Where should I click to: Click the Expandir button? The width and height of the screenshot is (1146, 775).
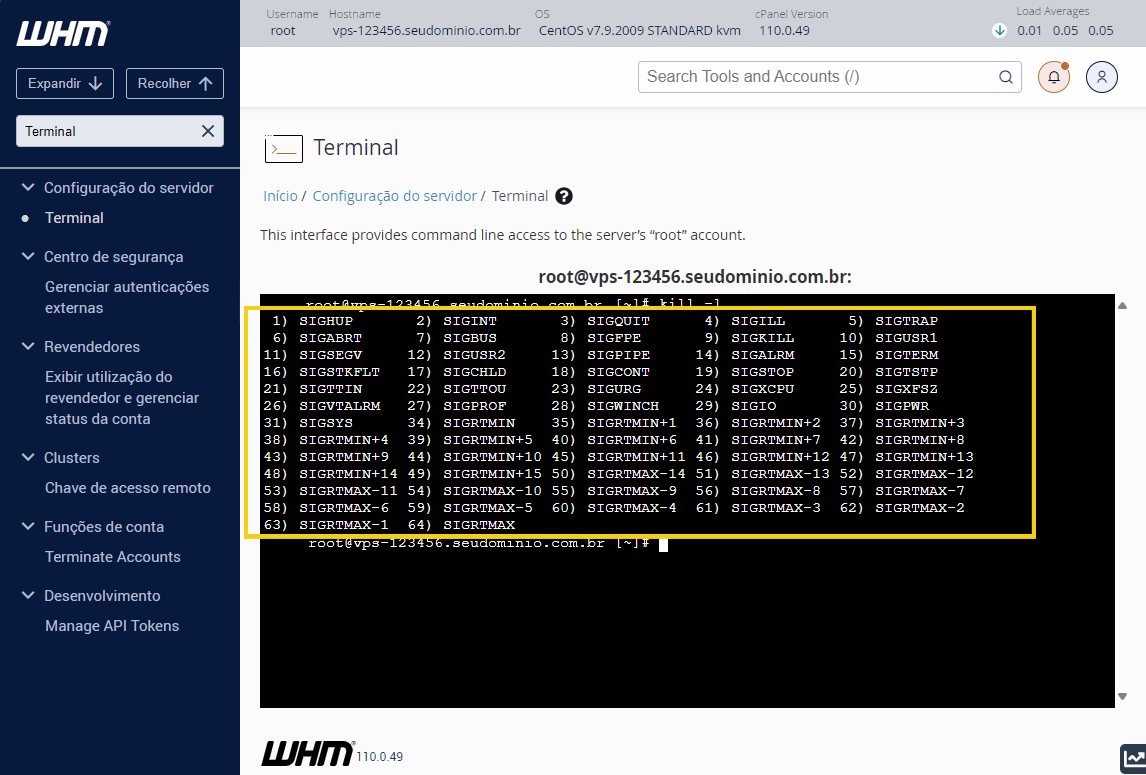point(64,83)
